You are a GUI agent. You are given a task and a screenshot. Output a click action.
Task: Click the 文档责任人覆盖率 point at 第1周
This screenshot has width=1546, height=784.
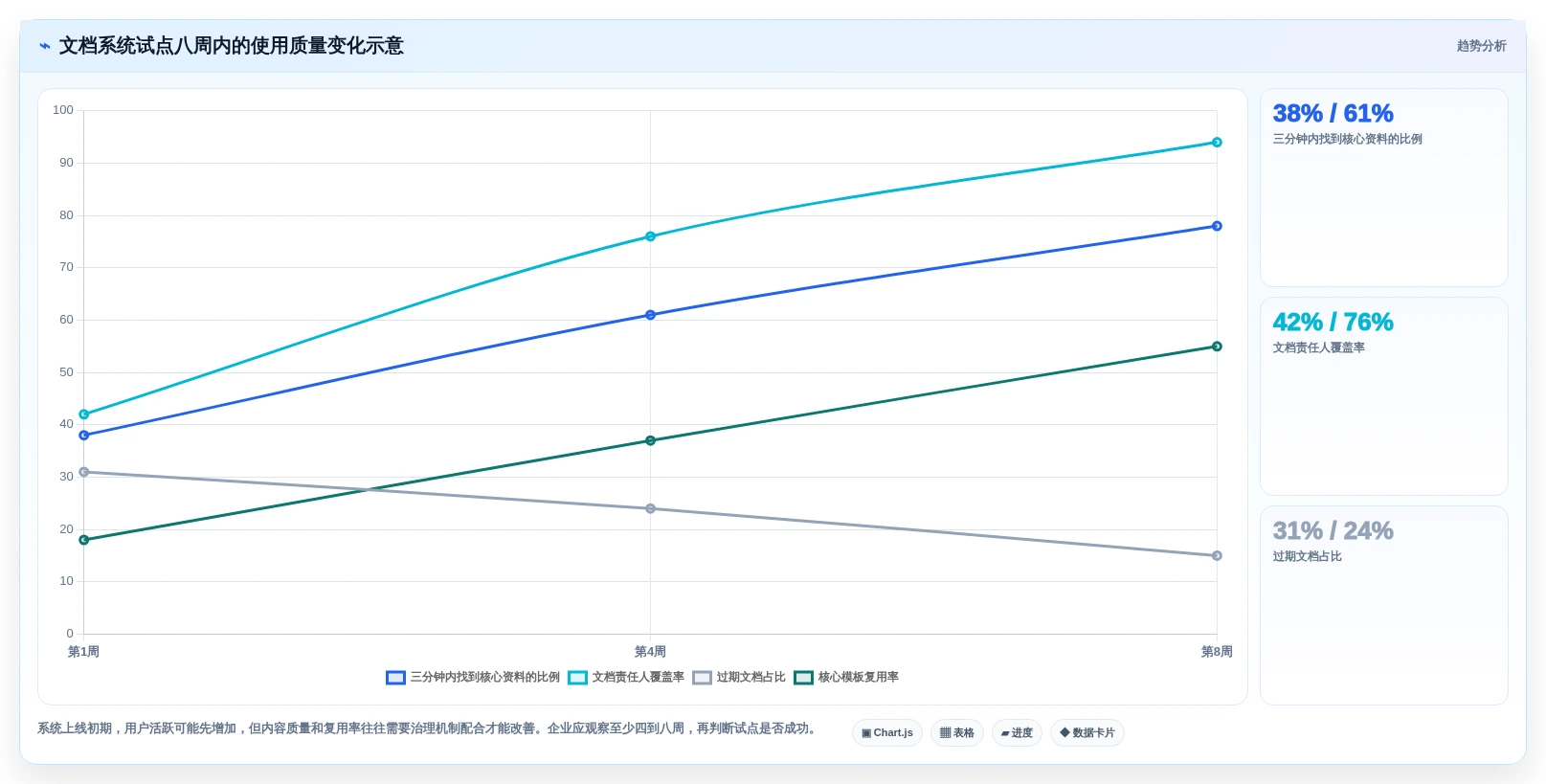[83, 414]
